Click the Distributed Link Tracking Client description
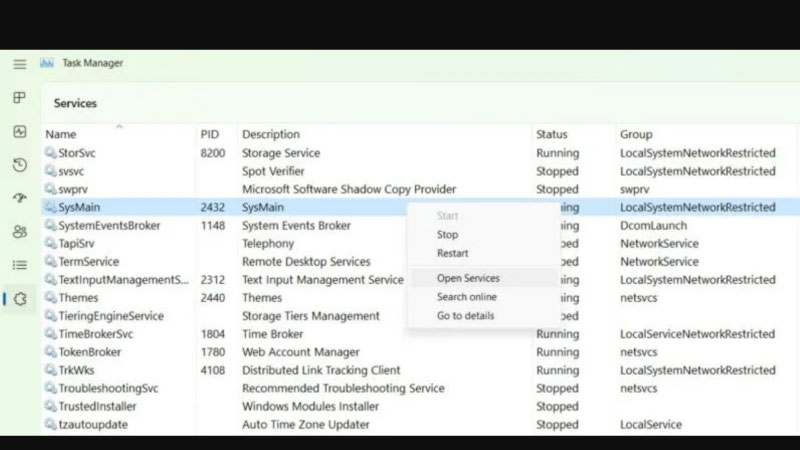The height and width of the screenshot is (450, 800). (x=321, y=370)
